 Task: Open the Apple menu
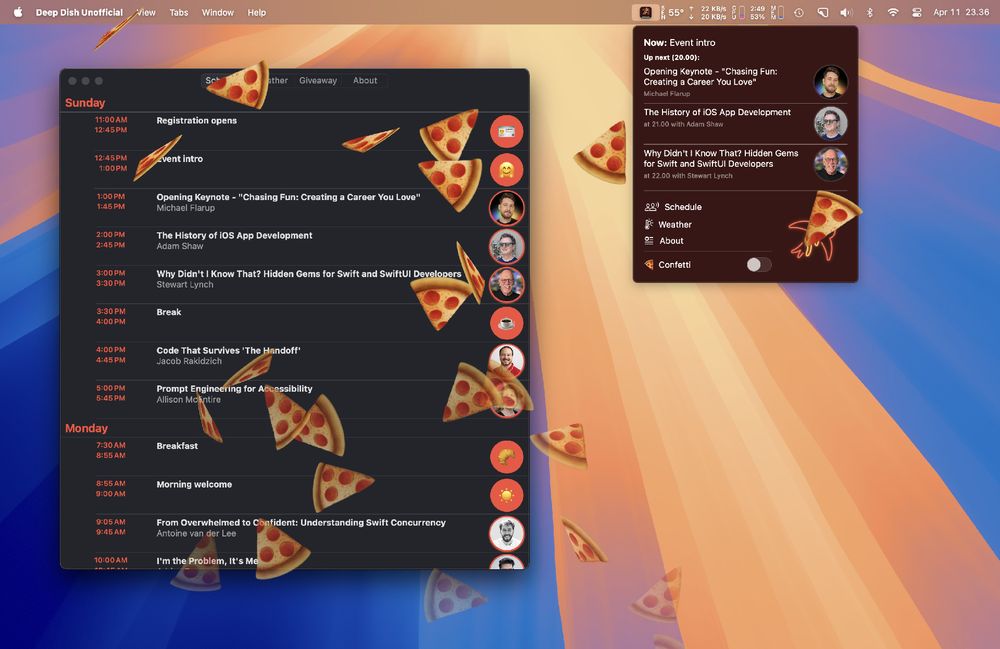point(18,12)
